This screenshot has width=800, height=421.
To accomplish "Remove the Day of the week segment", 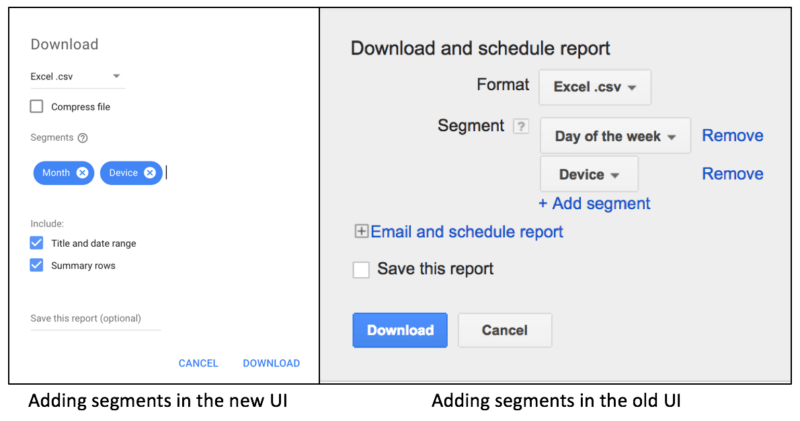I will (x=733, y=136).
